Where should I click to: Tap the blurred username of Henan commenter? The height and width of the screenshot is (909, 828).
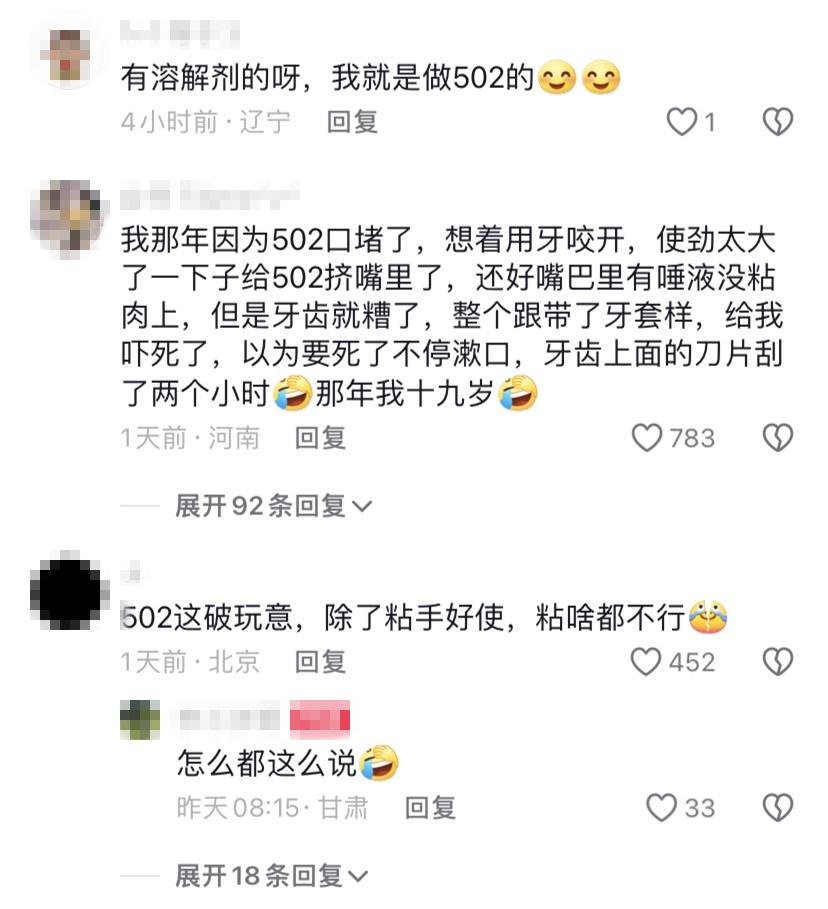pos(210,194)
